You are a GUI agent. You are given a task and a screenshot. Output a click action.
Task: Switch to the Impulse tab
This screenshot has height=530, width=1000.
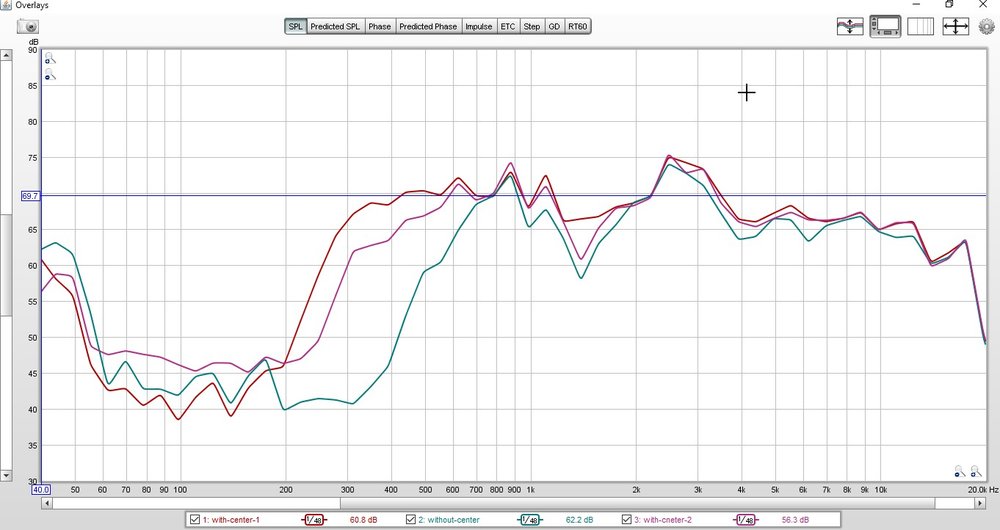coord(478,26)
